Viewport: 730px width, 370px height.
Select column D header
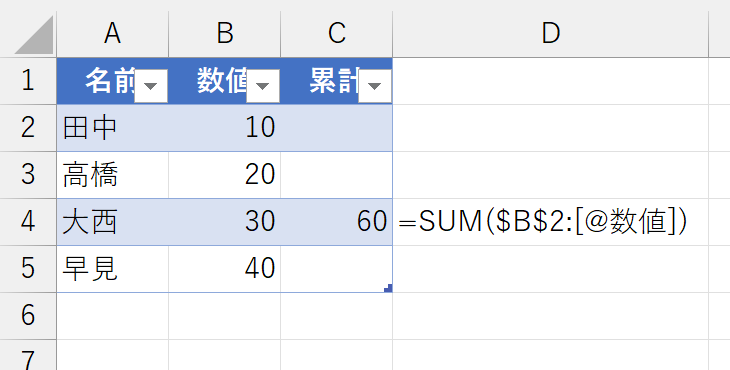[551, 34]
